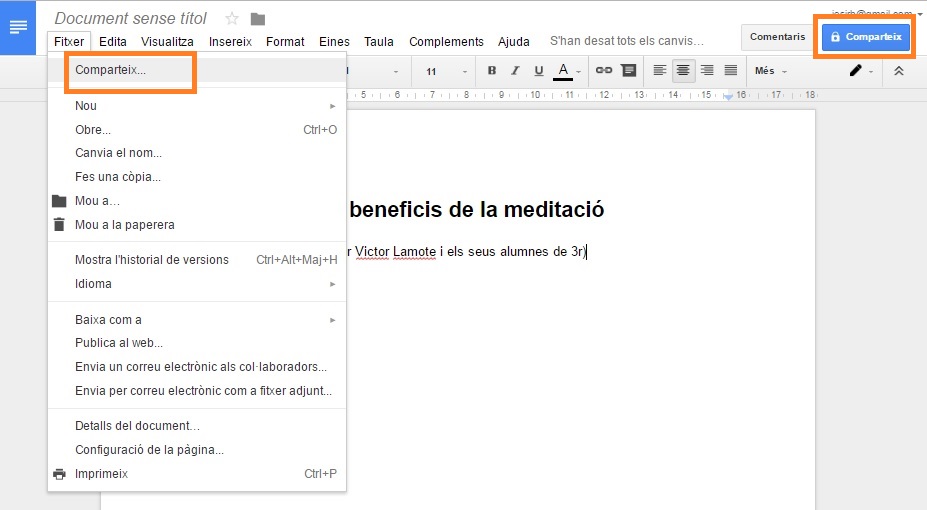Click the folder icon for Mou a...
This screenshot has width=927, height=510.
(x=59, y=201)
